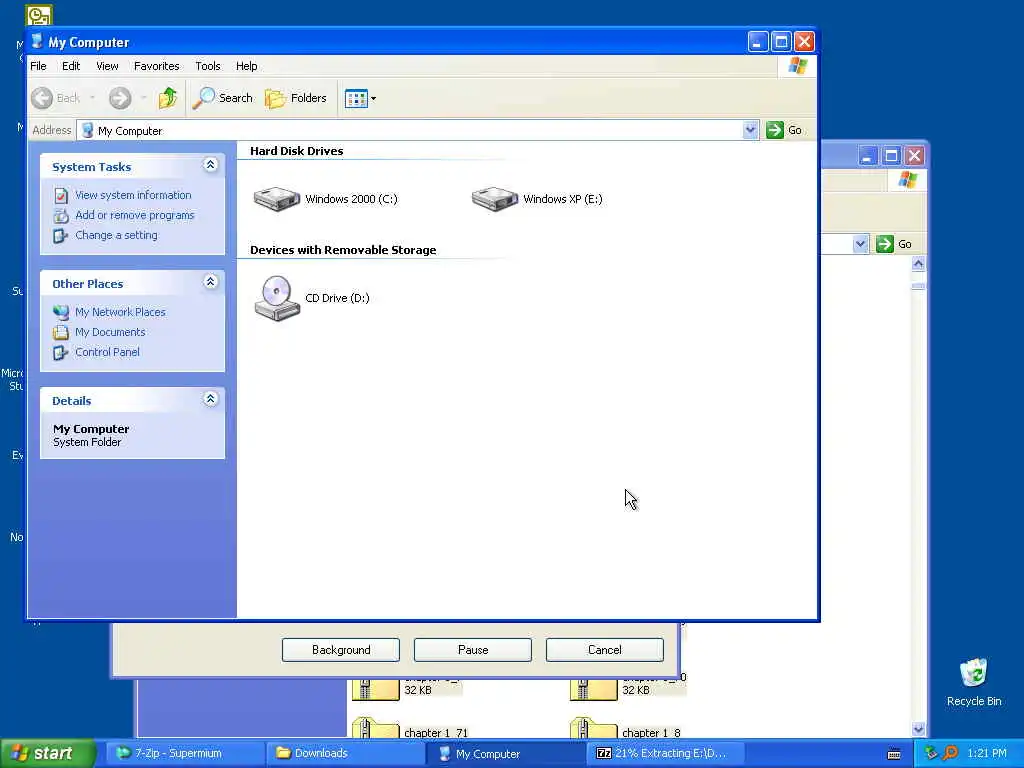The image size is (1024, 768).
Task: Click the My Documents folder icon
Action: [61, 332]
